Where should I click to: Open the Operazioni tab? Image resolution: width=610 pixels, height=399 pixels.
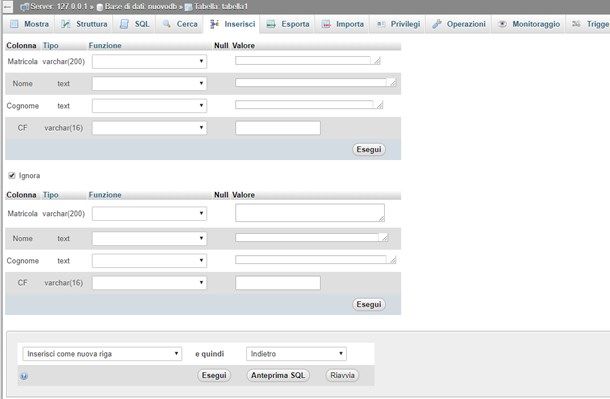click(x=459, y=24)
